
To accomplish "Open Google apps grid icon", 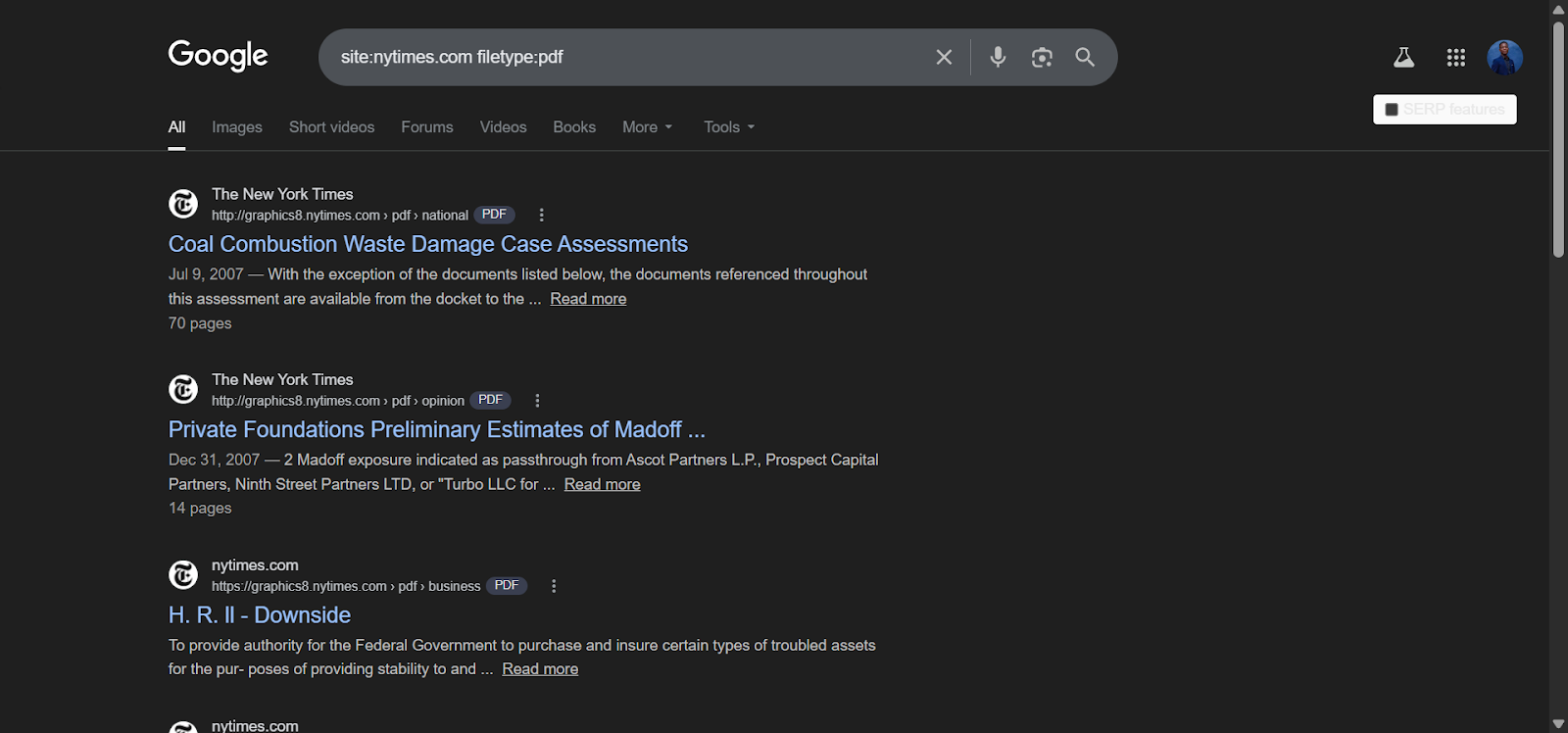I will 1455,58.
